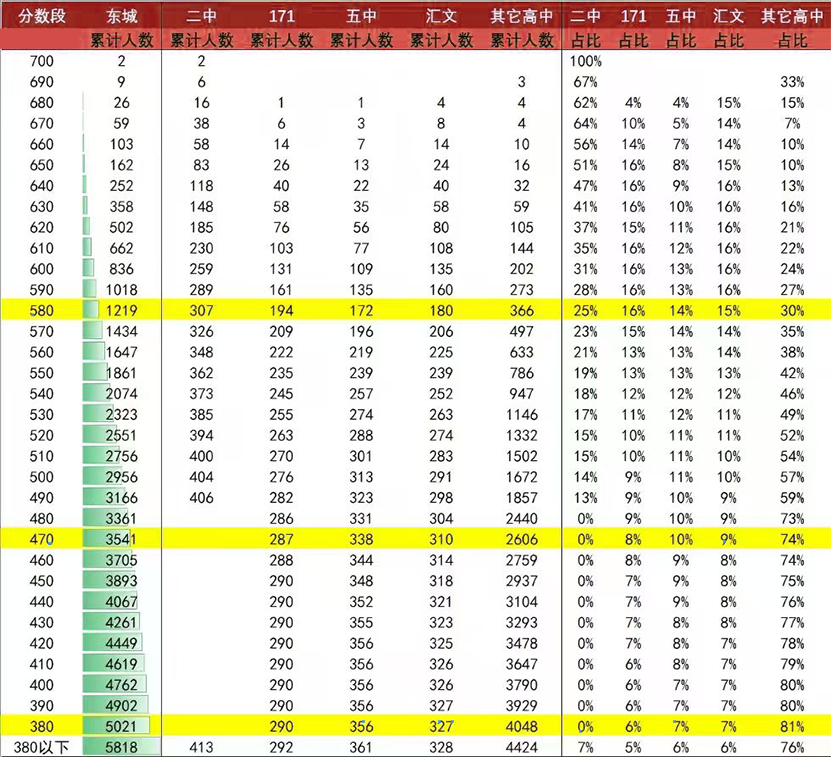Click the data bar cell showing 3541

pos(121,538)
